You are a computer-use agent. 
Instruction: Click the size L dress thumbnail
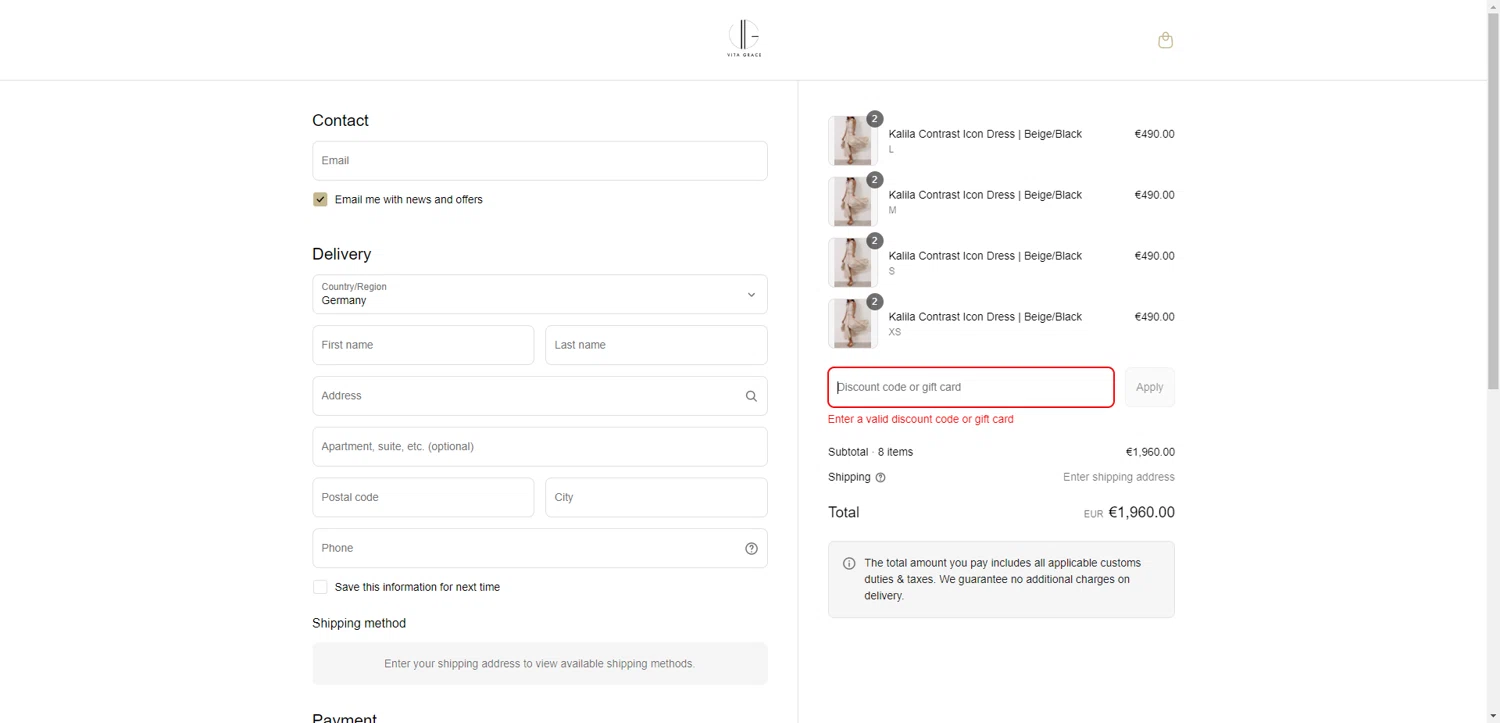click(x=853, y=141)
